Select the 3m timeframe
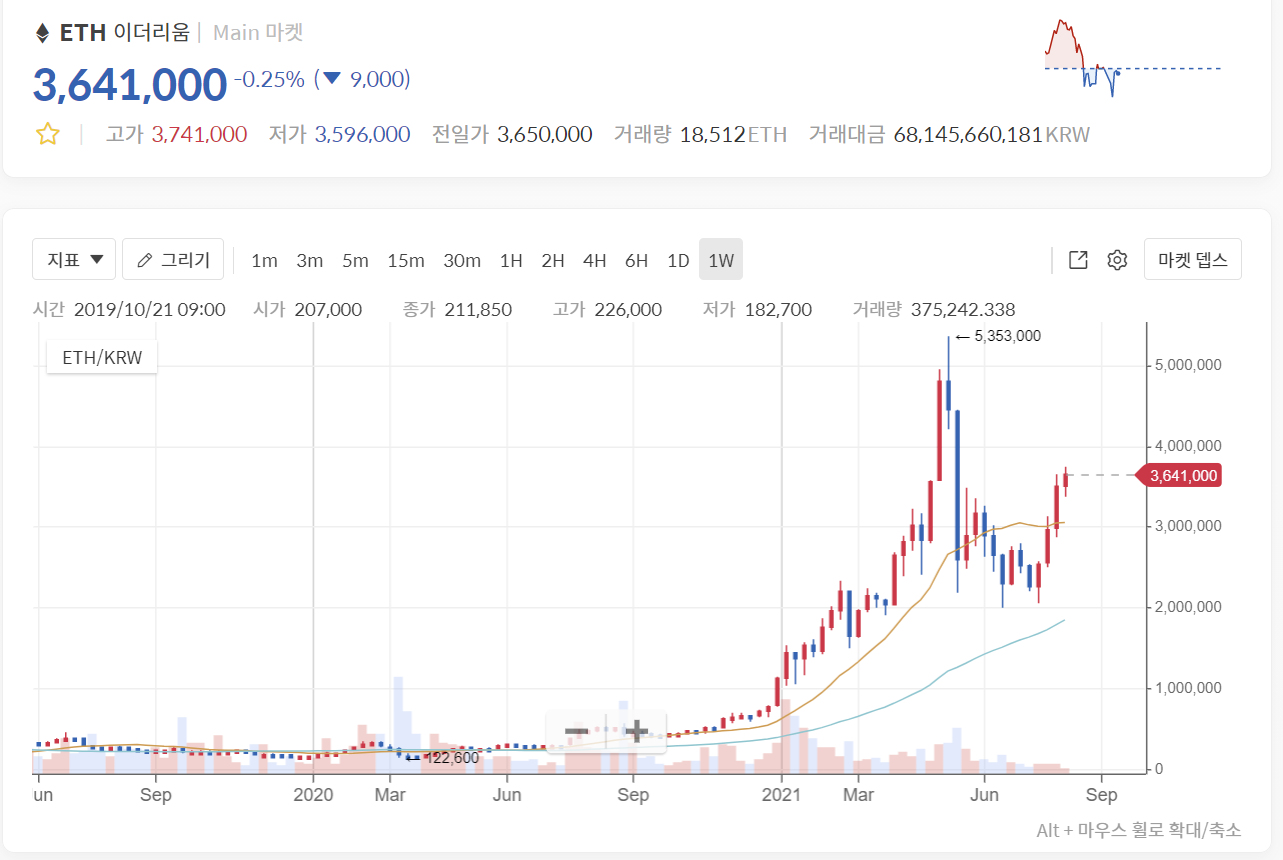The image size is (1283, 860). tap(309, 261)
